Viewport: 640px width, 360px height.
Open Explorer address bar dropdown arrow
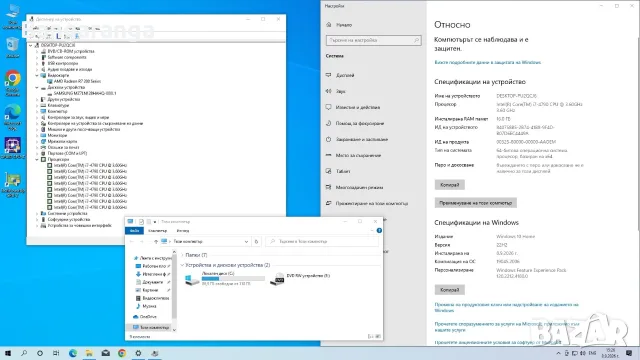246,242
